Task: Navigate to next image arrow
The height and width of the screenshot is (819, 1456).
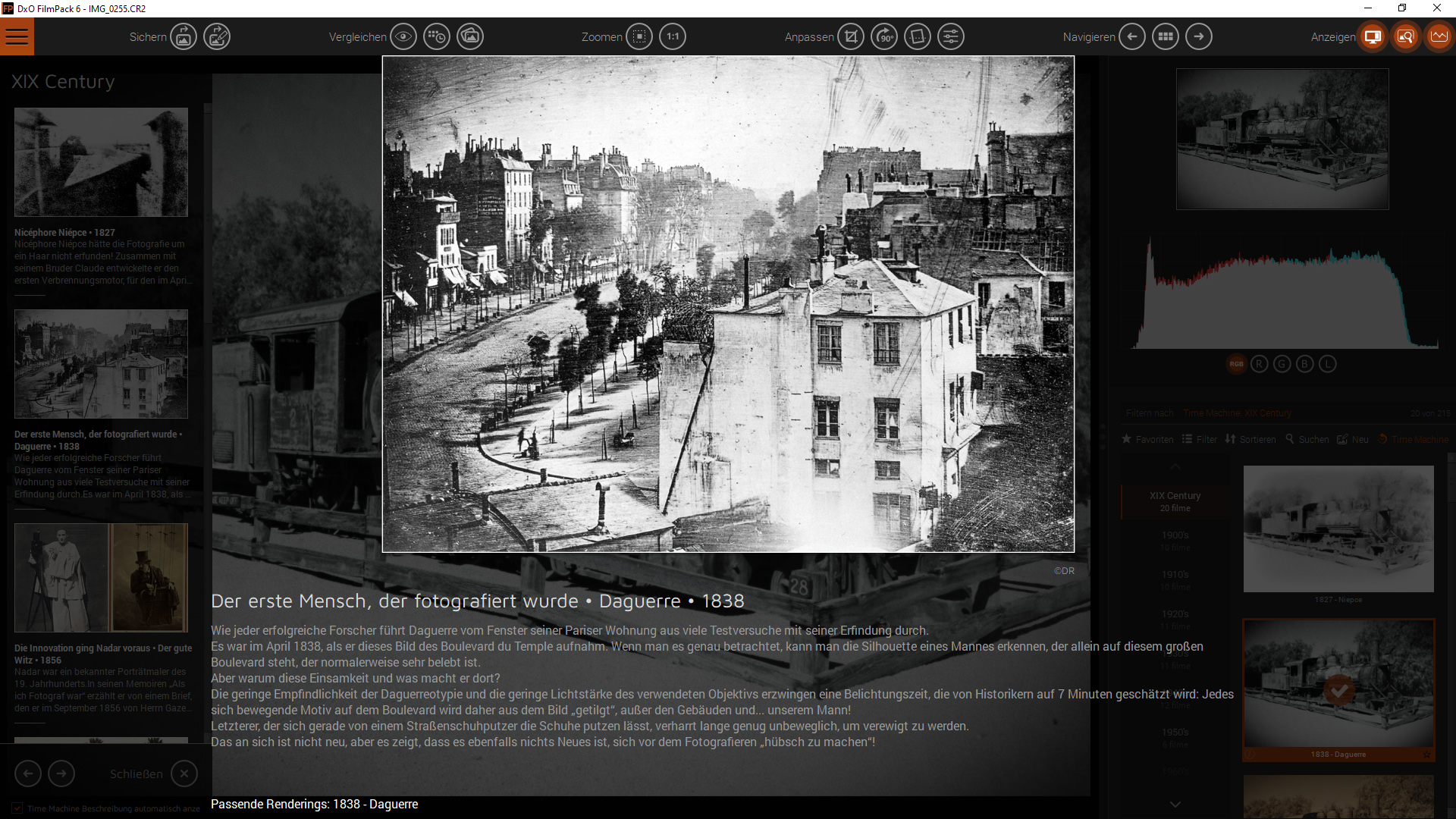Action: [x=1199, y=36]
